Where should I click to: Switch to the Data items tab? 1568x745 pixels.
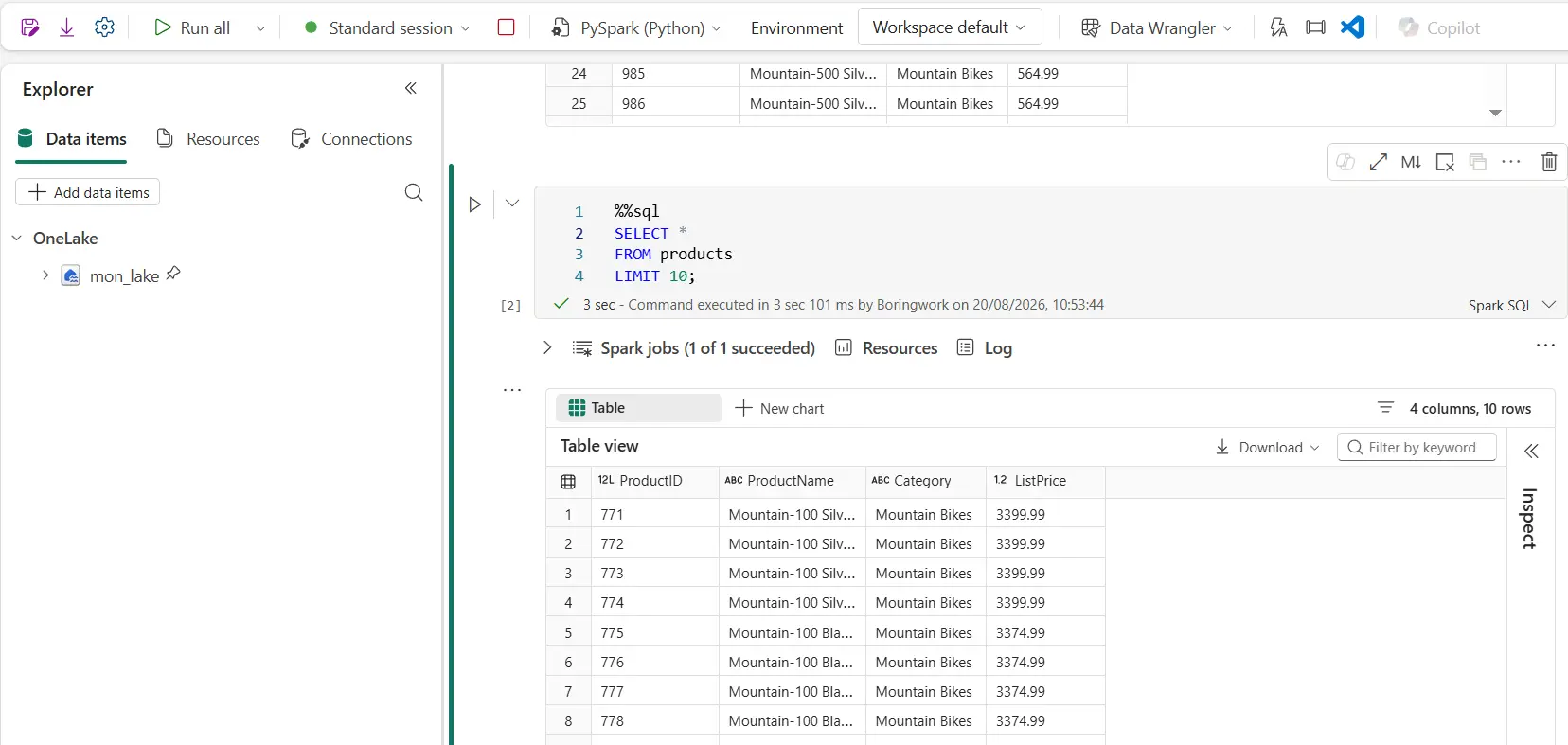tap(72, 139)
